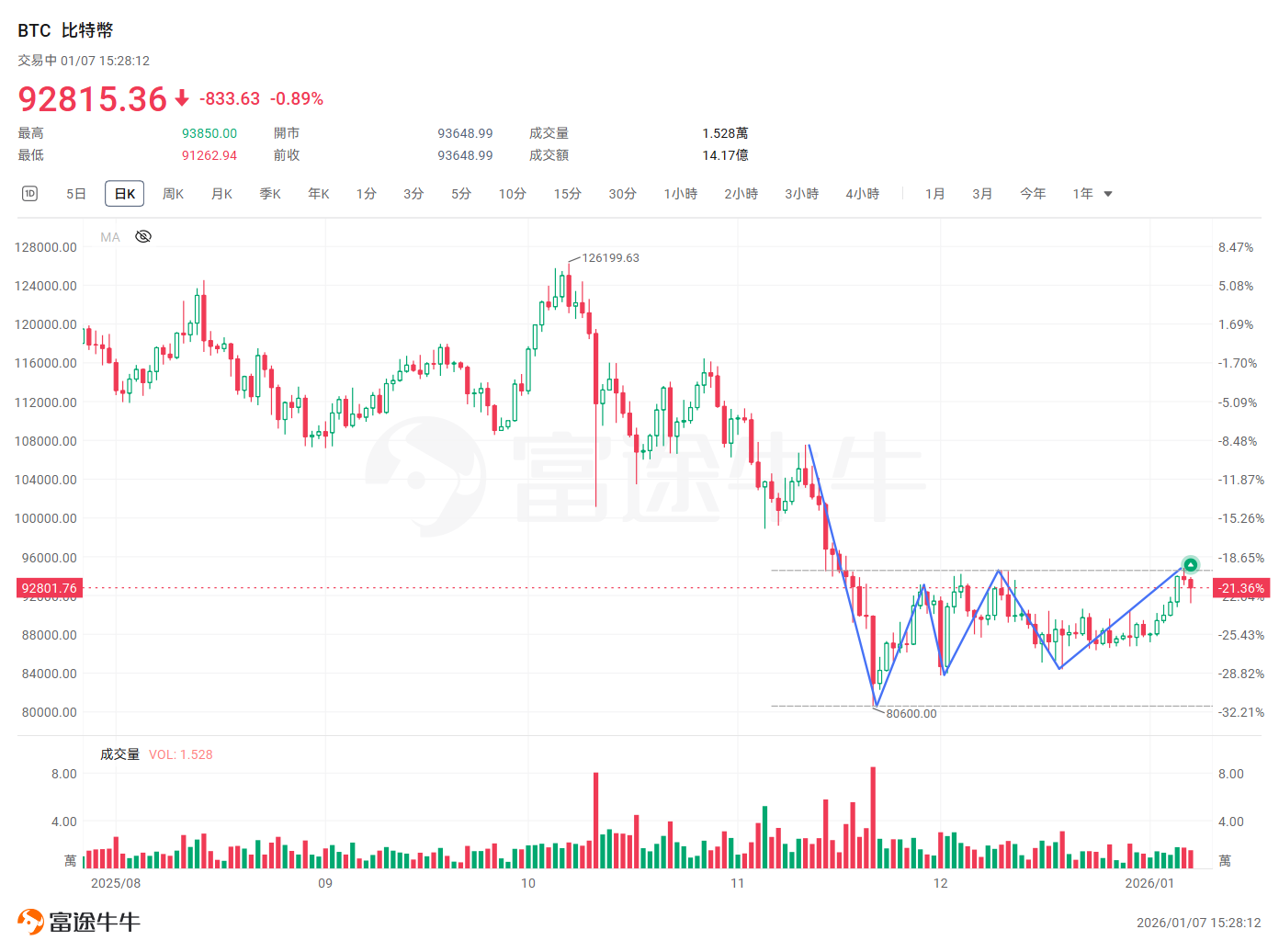Select the 3月 three-month range
Image resolution: width=1279 pixels, height=952 pixels.
pos(982,194)
